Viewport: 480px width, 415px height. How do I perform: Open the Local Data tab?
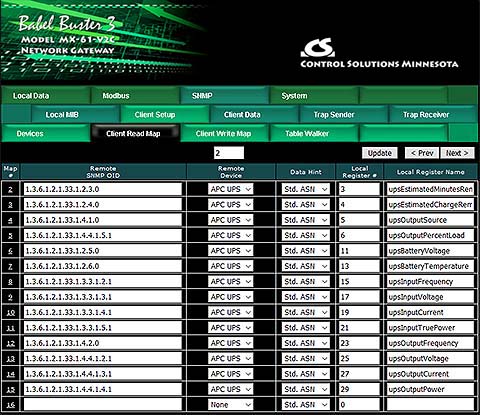click(x=46, y=96)
